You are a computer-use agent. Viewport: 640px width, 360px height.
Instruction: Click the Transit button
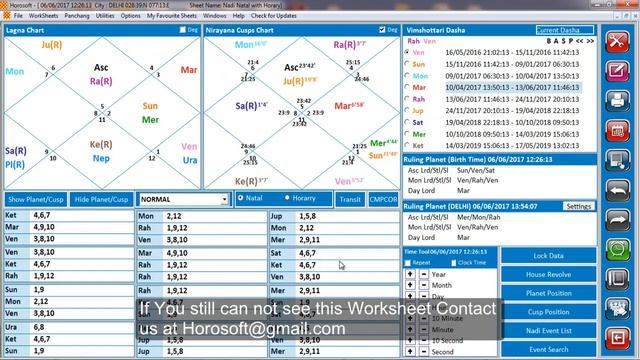click(x=350, y=200)
